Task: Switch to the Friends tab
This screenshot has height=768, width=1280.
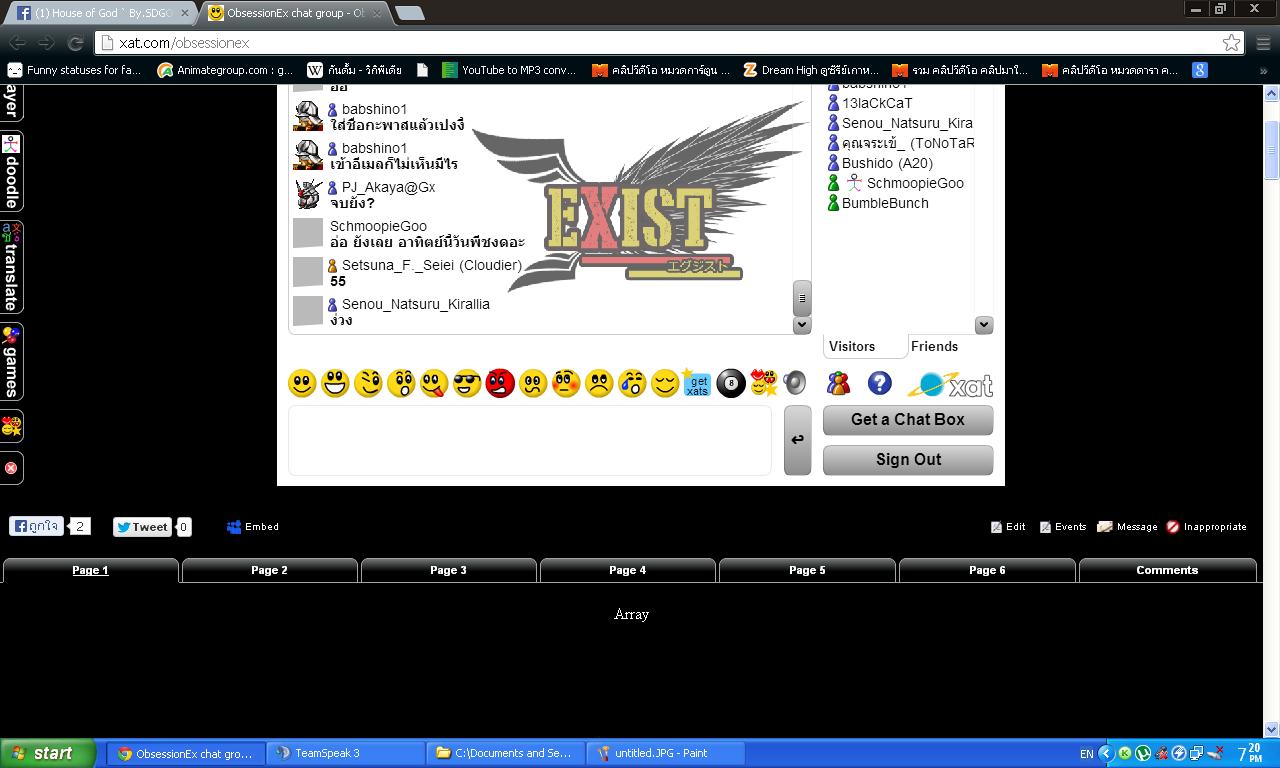Action: [x=935, y=346]
